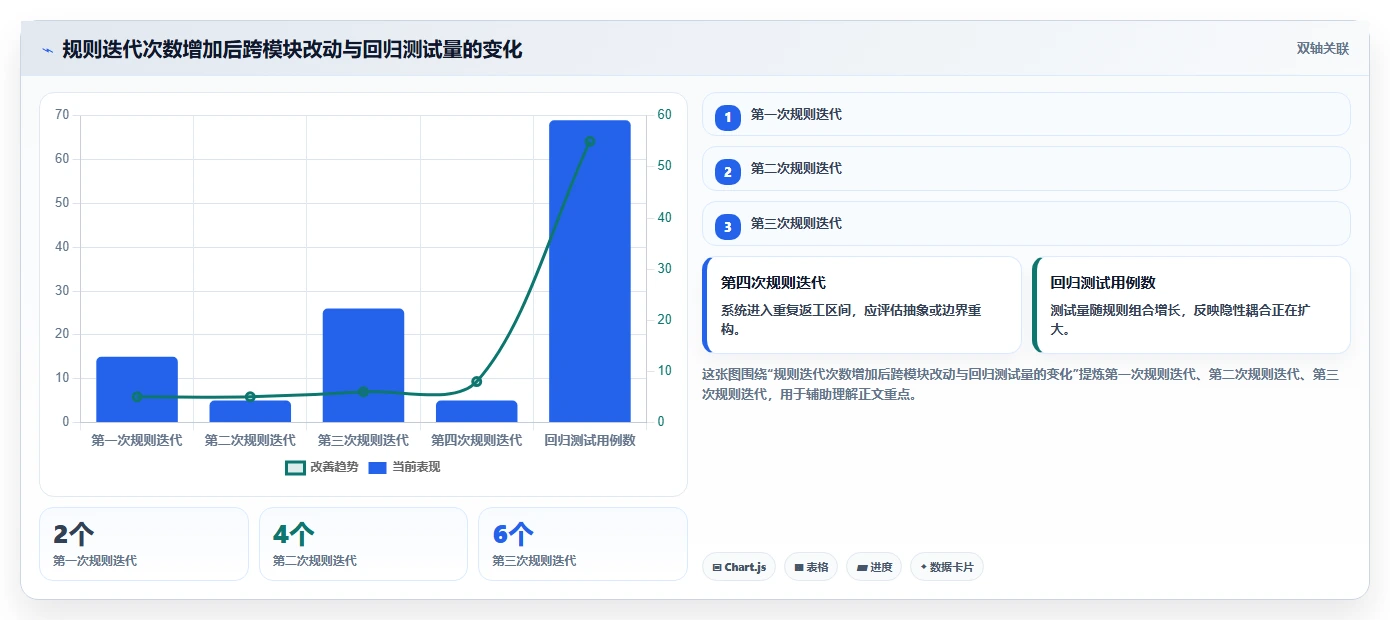
Task: Select the Chart.js tag
Action: pyautogui.click(x=739, y=567)
